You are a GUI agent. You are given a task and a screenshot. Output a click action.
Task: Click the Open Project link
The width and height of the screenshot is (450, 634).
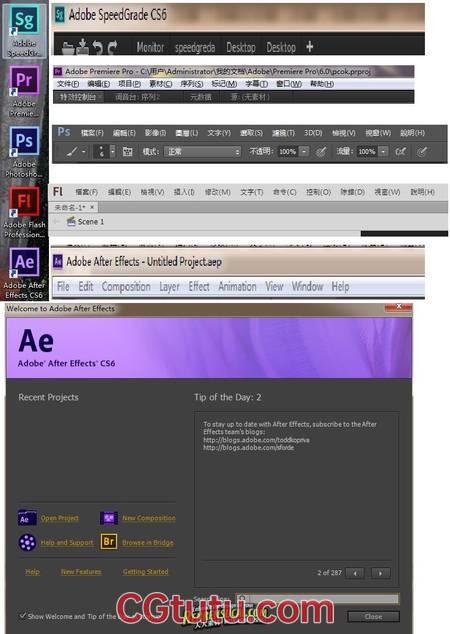click(59, 518)
